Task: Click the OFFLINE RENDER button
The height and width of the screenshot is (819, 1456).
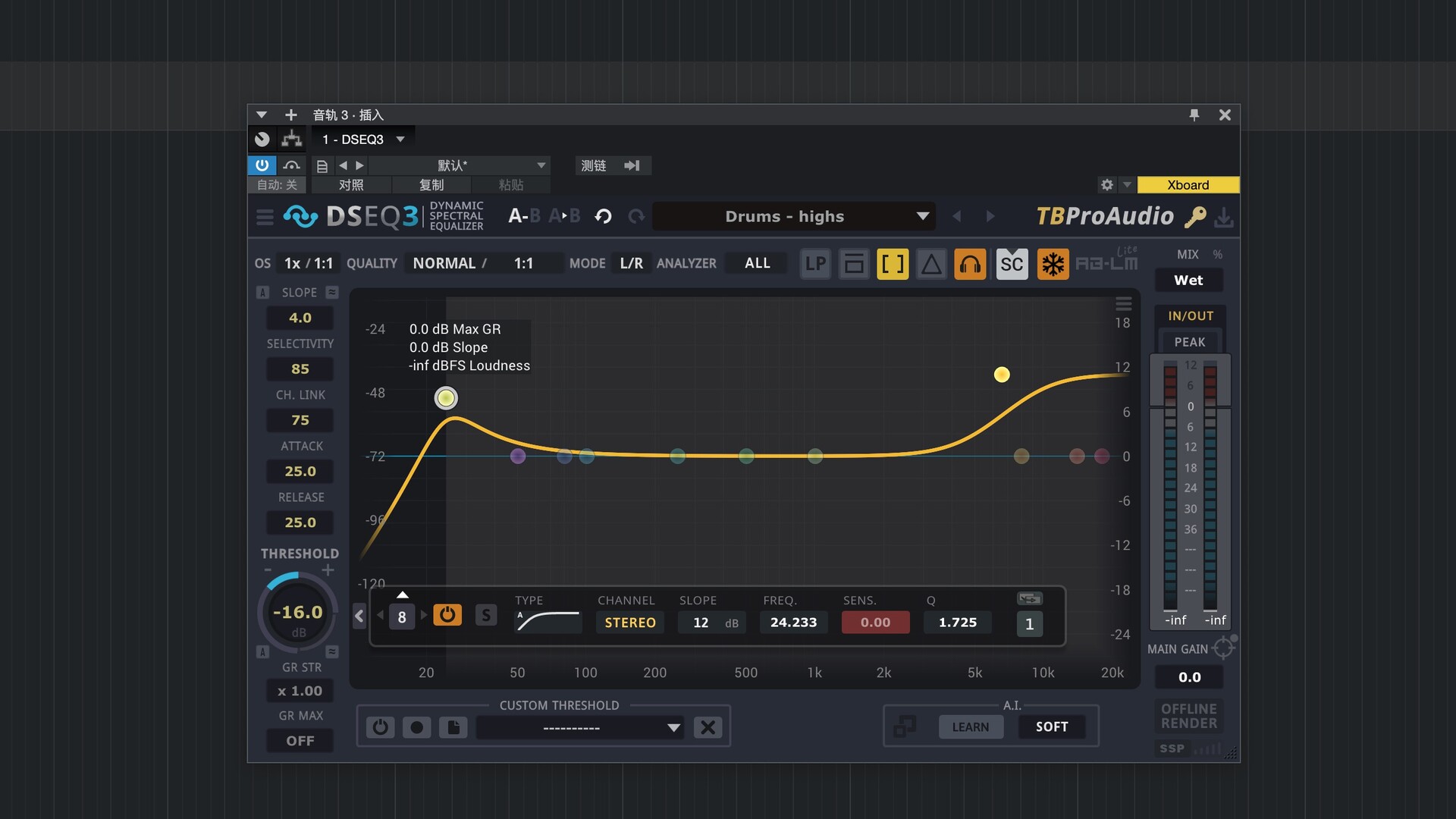Action: pyautogui.click(x=1189, y=716)
